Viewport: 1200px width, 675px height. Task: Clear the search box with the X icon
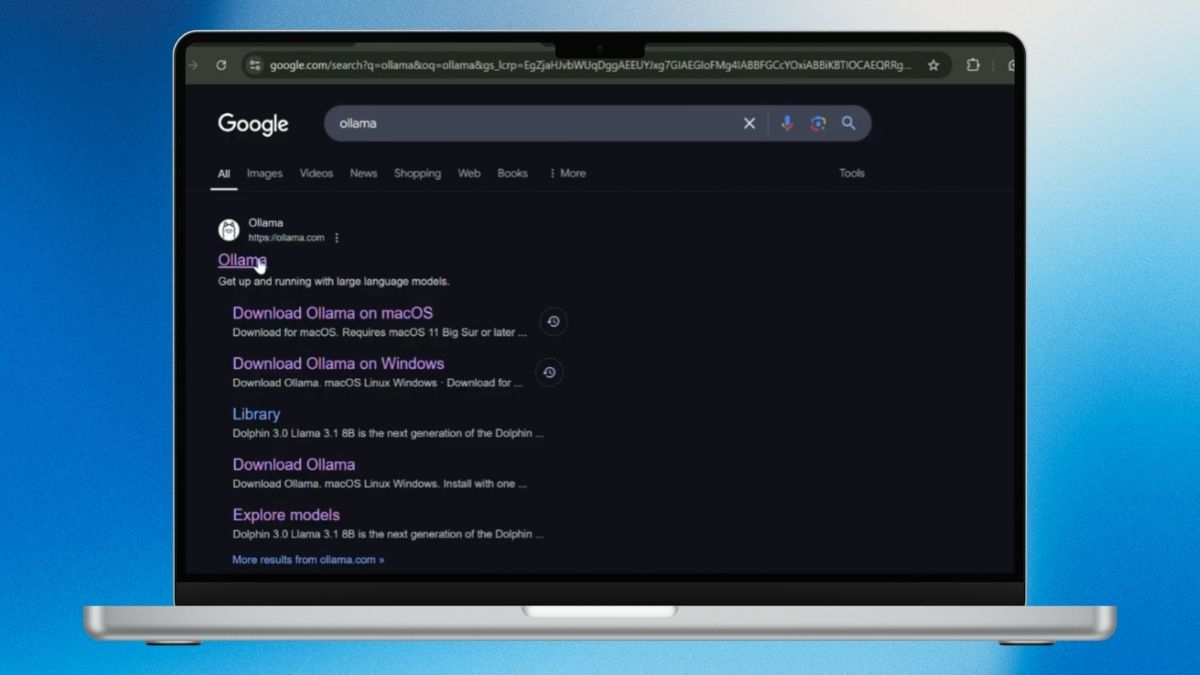[749, 123]
